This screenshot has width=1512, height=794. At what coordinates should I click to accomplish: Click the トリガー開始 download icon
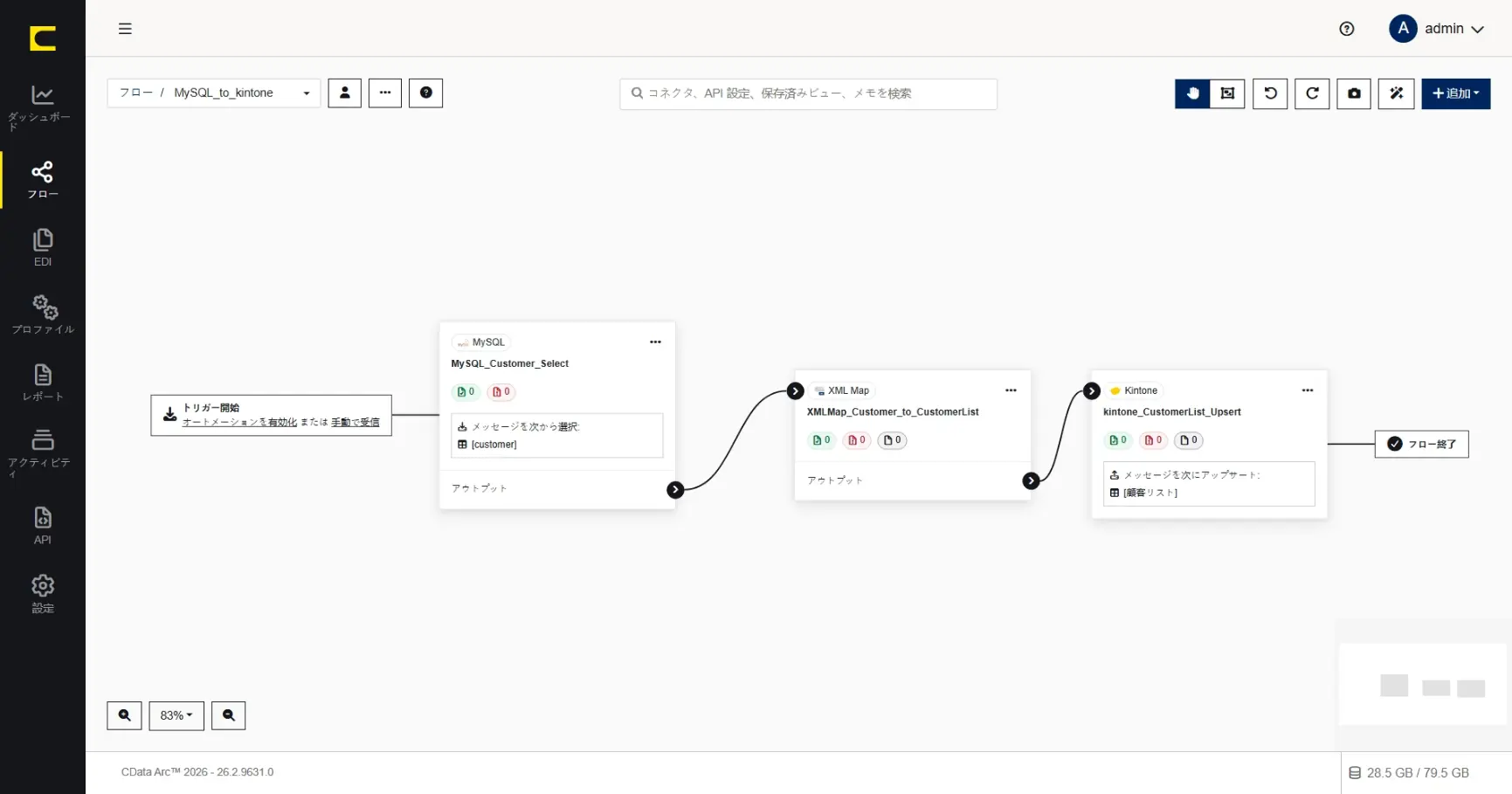[x=170, y=414]
